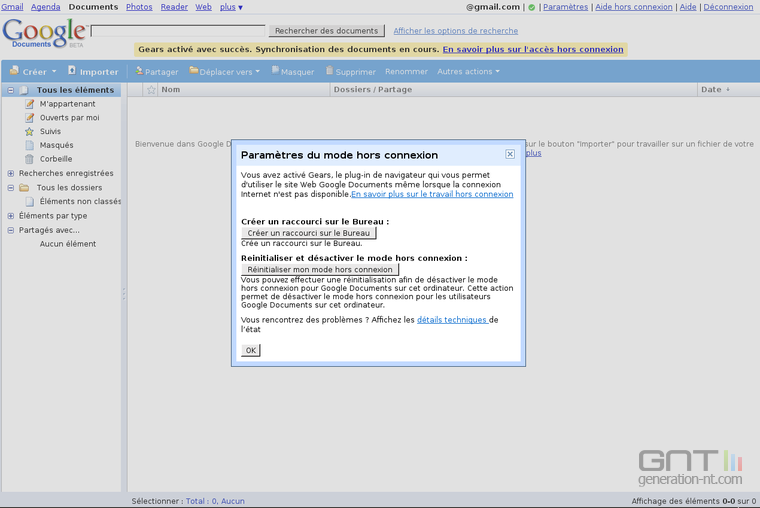Viewport: 760px width, 508px height.
Task: Click Partager in the toolbar
Action: pos(157,71)
